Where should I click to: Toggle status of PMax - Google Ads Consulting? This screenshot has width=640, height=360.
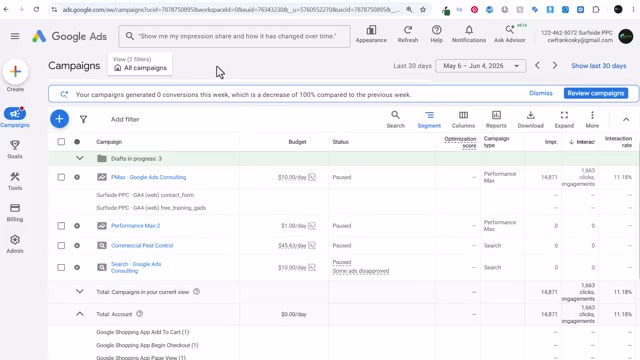point(77,177)
